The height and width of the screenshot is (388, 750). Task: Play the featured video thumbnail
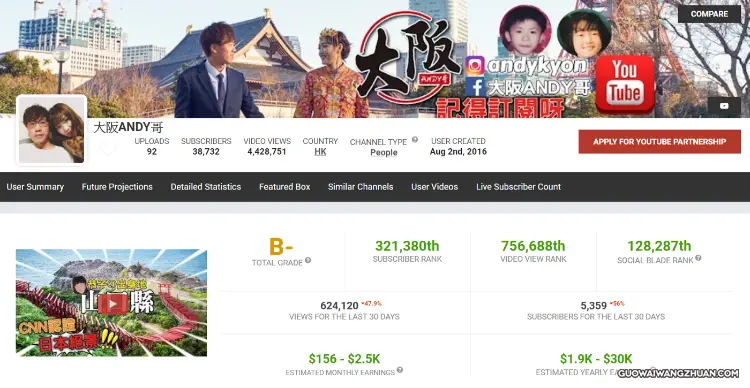point(111,303)
